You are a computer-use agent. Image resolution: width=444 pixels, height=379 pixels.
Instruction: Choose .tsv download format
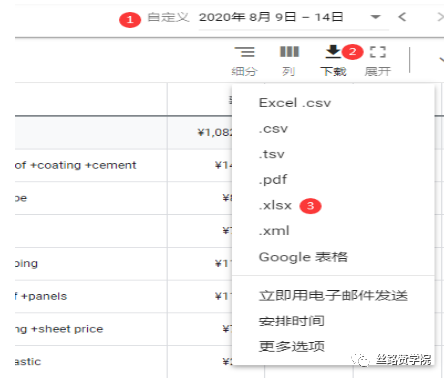(x=272, y=154)
